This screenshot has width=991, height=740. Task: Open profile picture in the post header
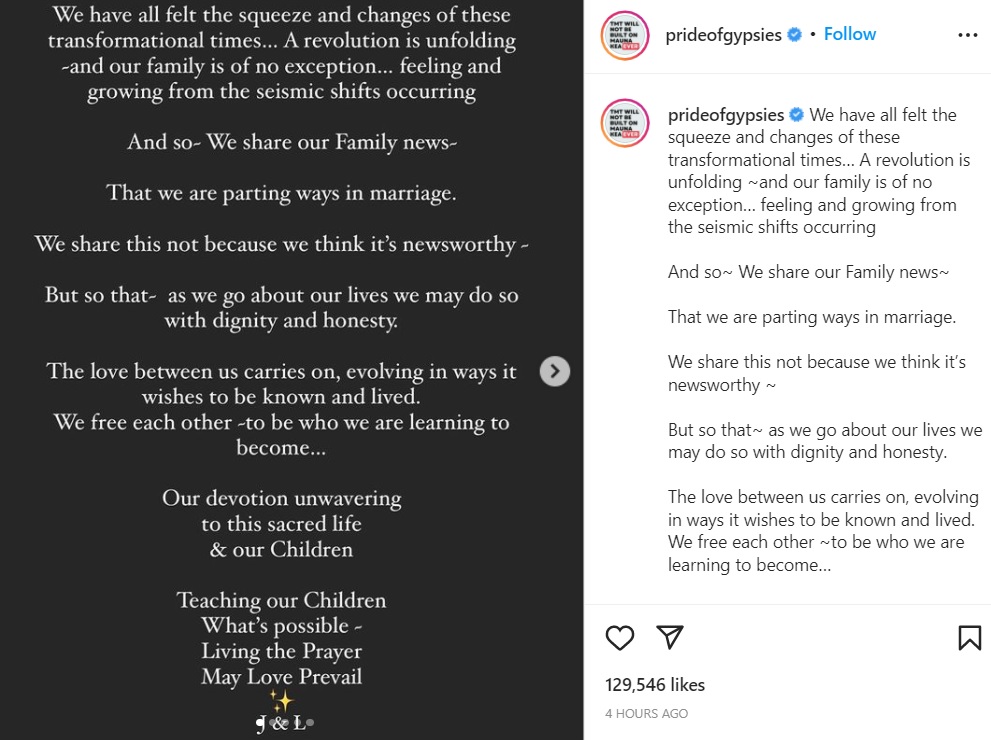click(625, 35)
